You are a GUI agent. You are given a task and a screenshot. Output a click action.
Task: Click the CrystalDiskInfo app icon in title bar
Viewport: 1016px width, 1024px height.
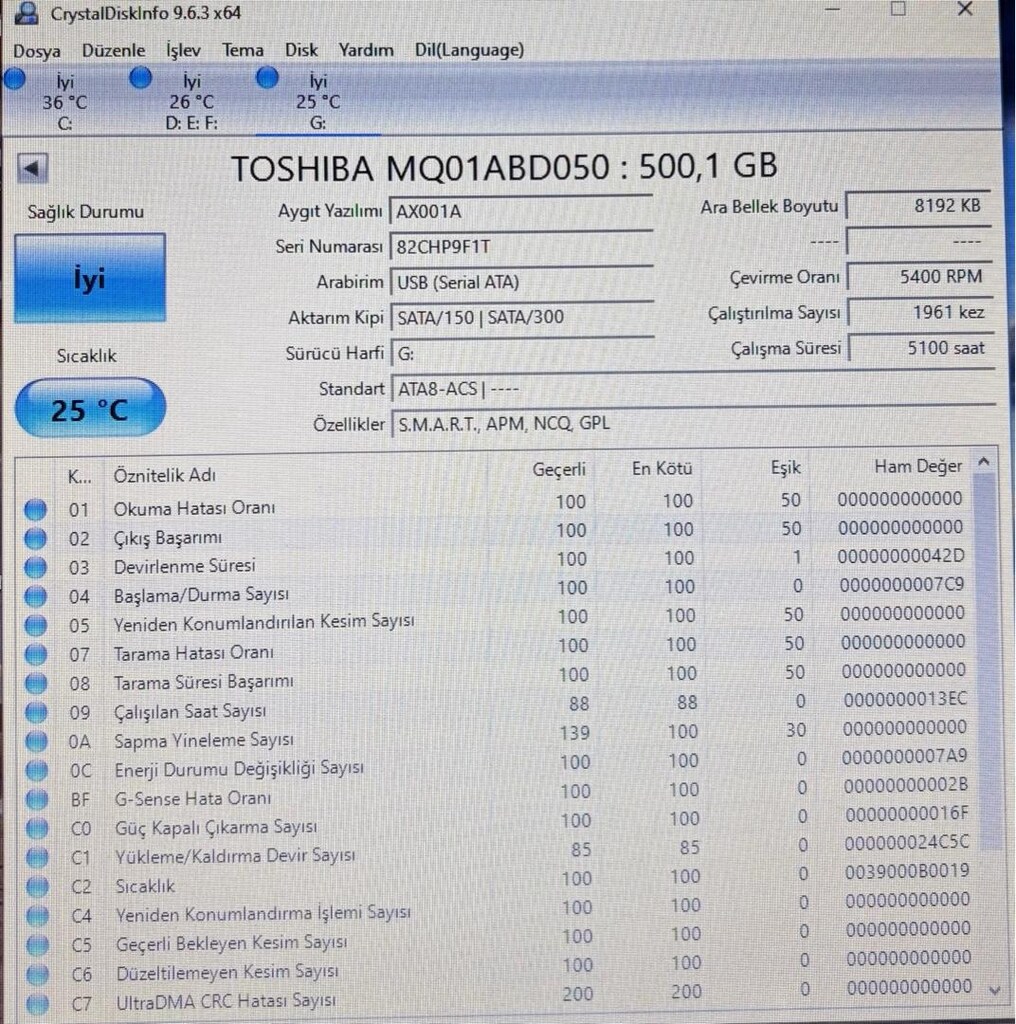coord(26,12)
